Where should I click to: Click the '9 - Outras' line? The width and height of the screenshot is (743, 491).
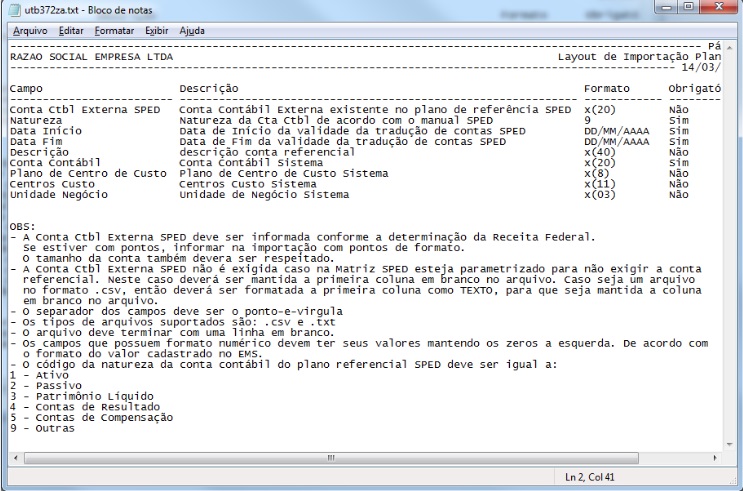point(42,428)
